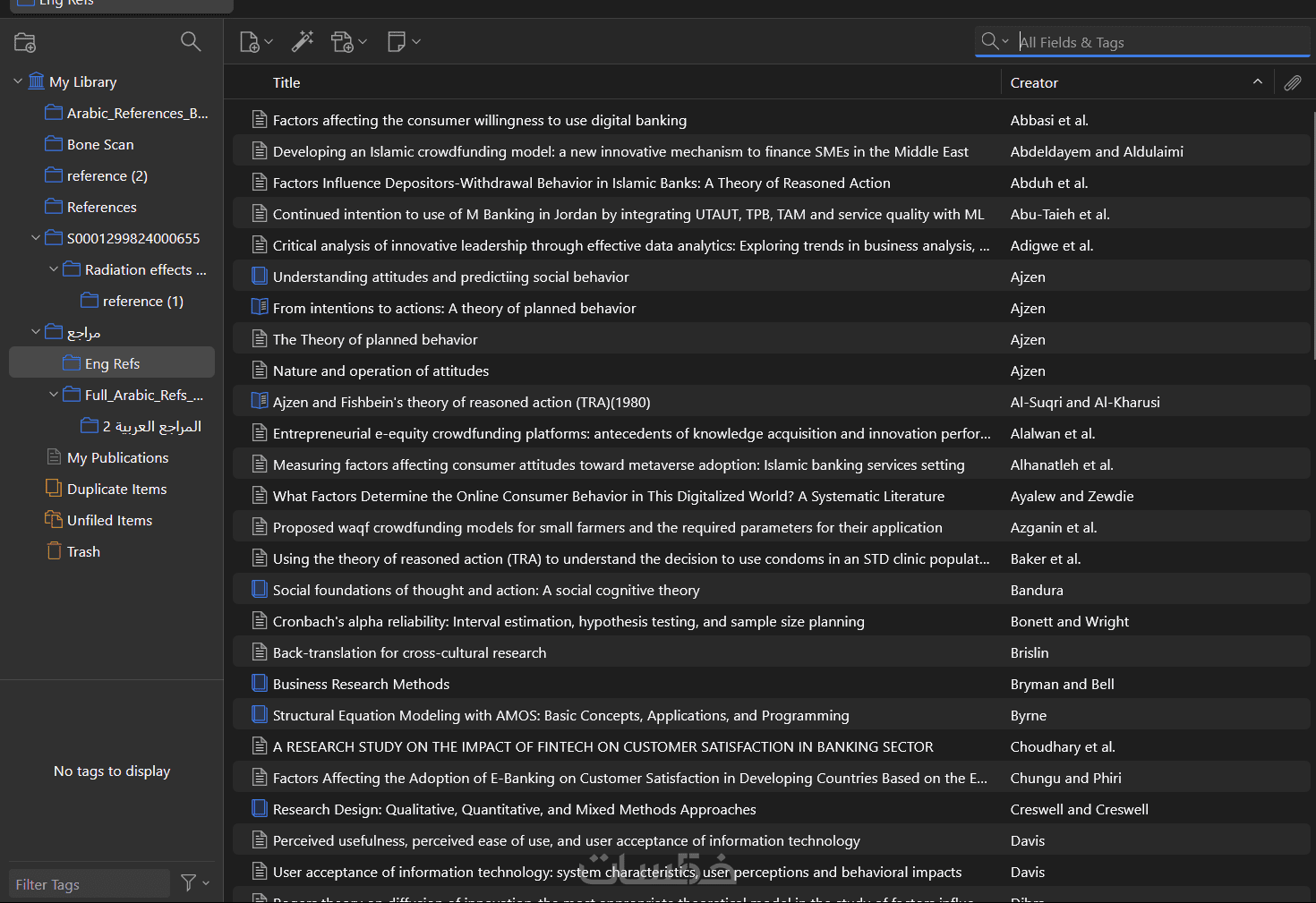The width and height of the screenshot is (1316, 903).
Task: Click the book section icon for 'From intentions to actions'
Action: tap(260, 308)
